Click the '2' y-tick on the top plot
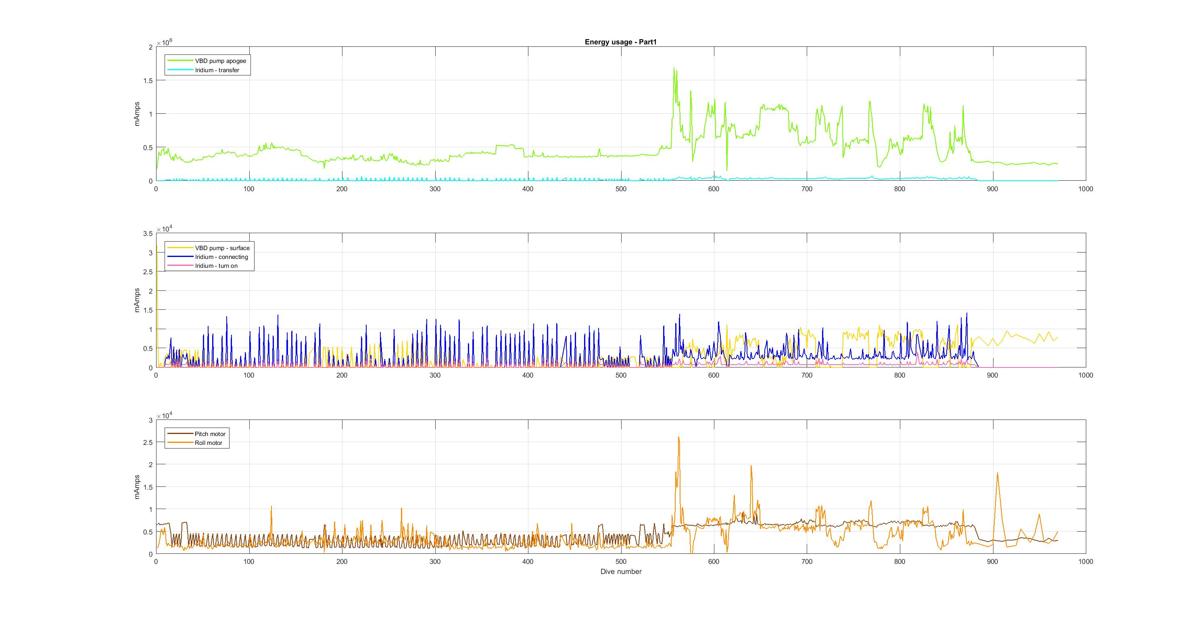Screen dimensions: 1200x622 point(150,47)
